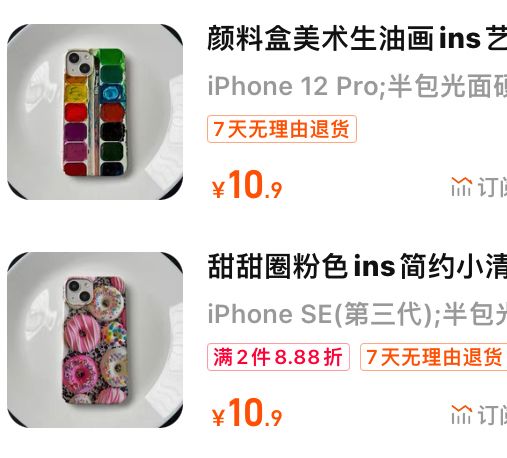
Task: Click the pink striped donut on the case image
Action: [x=82, y=332]
